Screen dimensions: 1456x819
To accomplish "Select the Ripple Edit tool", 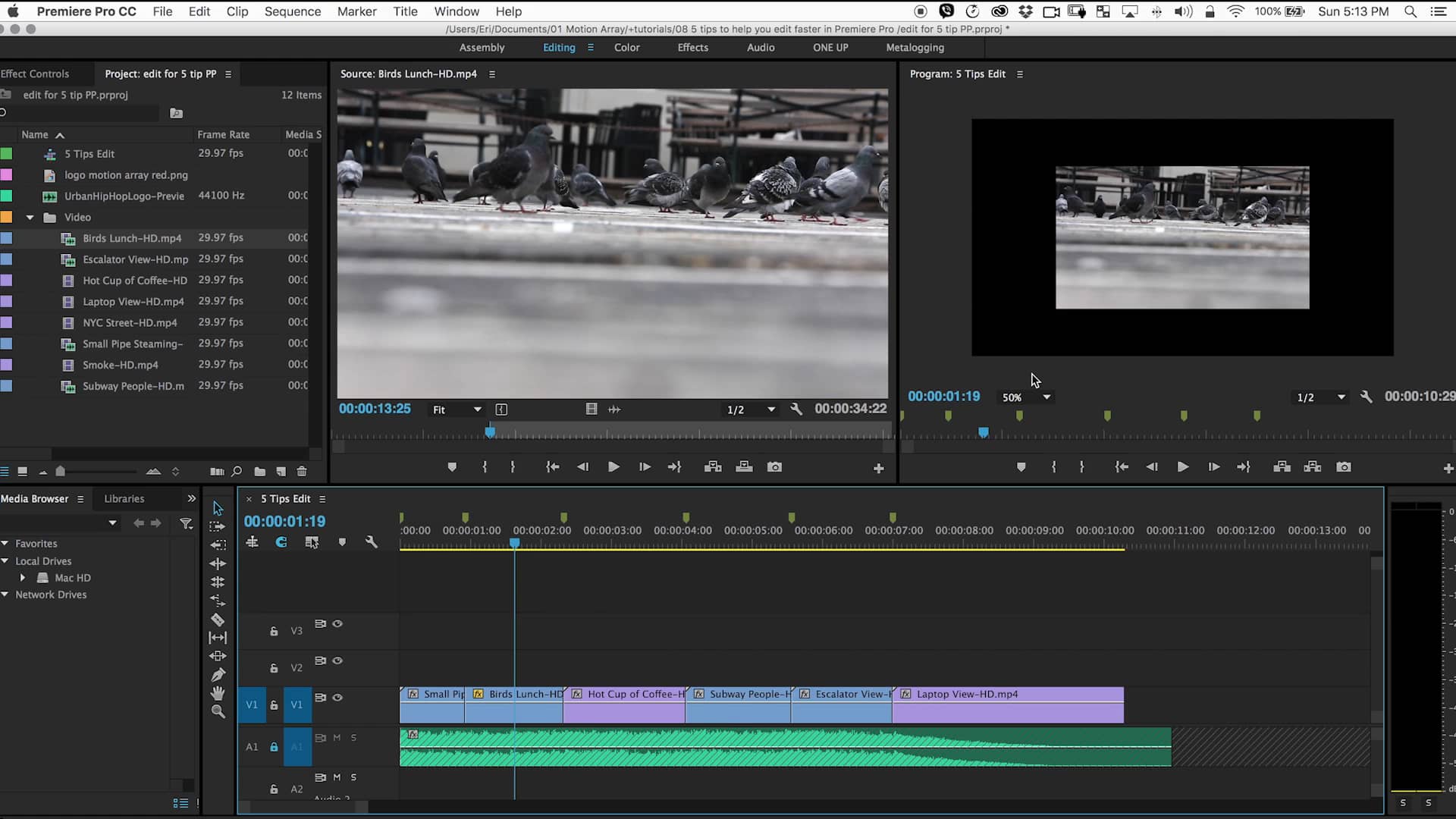I will pyautogui.click(x=218, y=563).
